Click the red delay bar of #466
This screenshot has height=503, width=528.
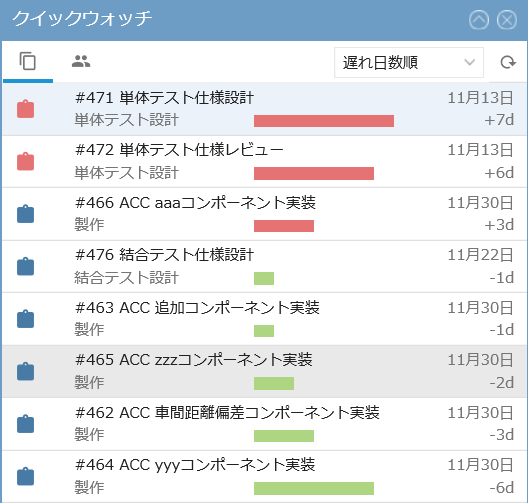284,226
